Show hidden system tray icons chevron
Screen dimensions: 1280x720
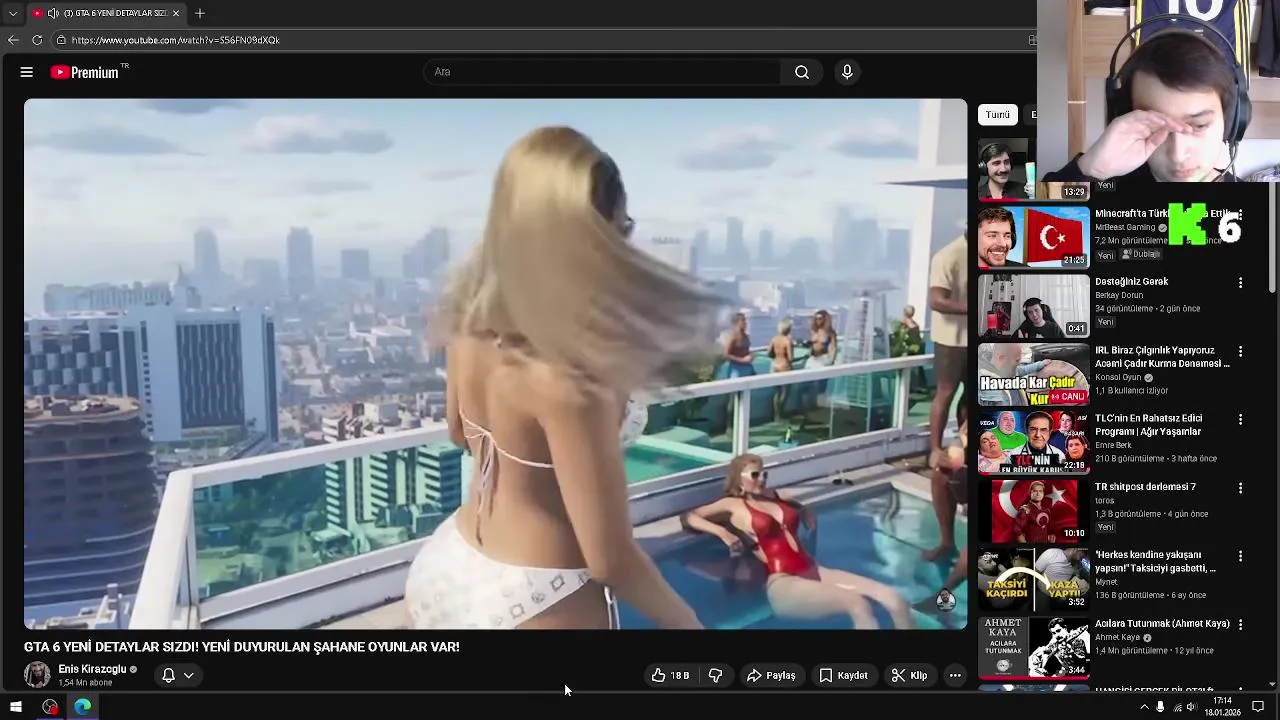(1144, 707)
